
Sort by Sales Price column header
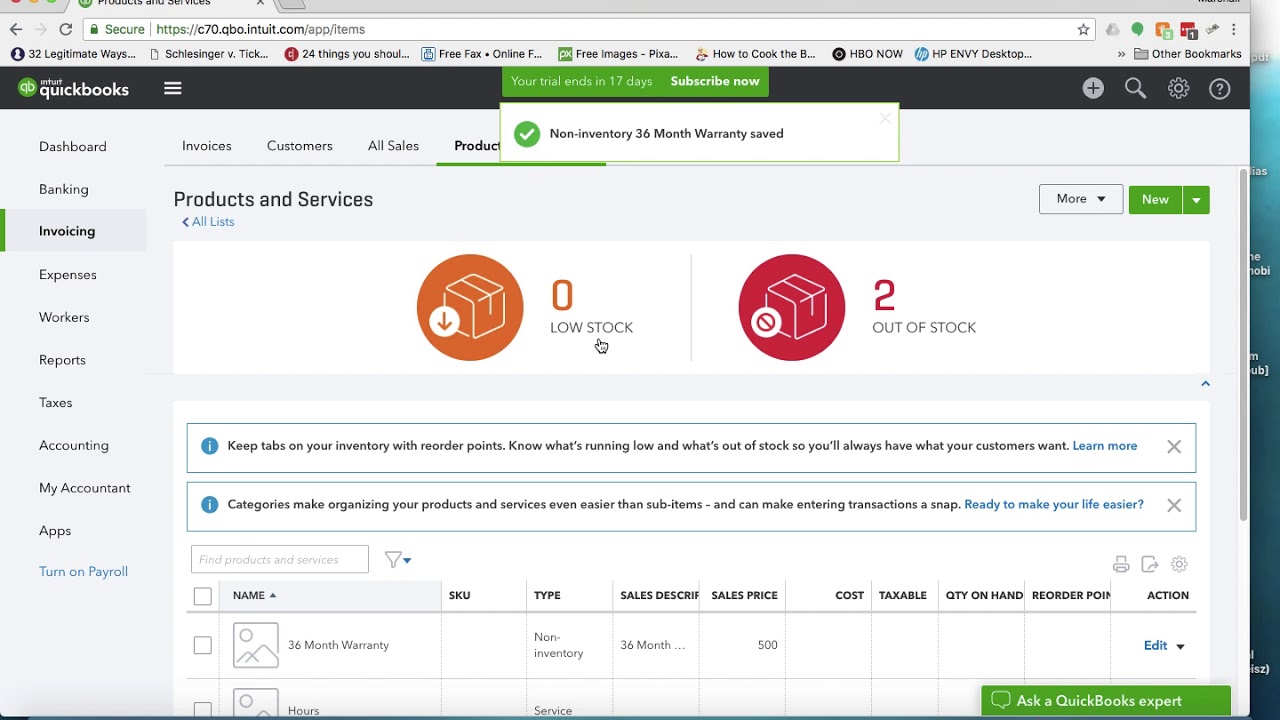[x=744, y=595]
